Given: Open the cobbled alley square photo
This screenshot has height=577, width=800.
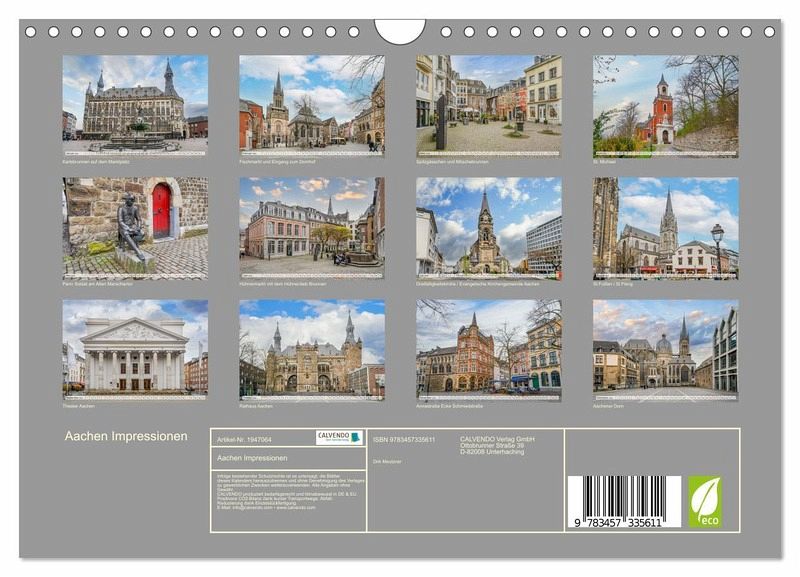Looking at the screenshot, I should point(489,106).
